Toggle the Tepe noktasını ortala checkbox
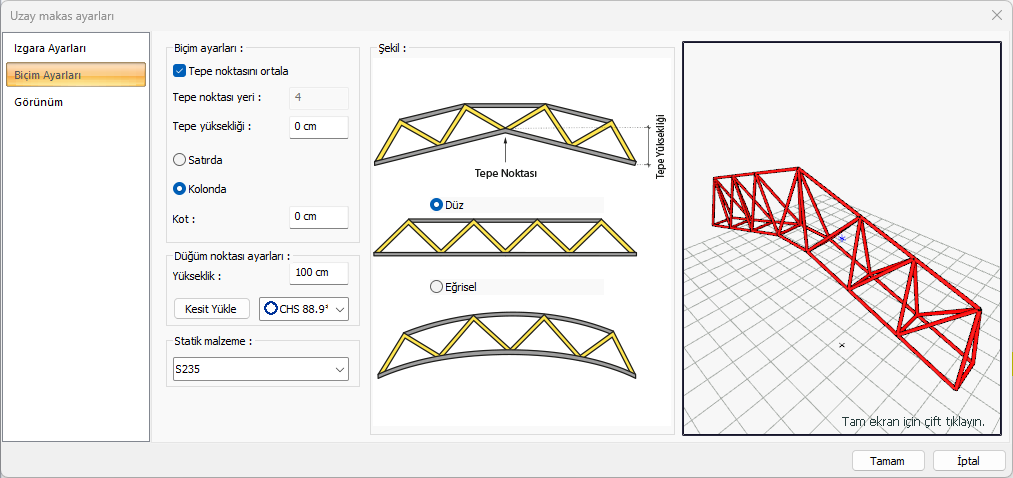 (x=180, y=71)
